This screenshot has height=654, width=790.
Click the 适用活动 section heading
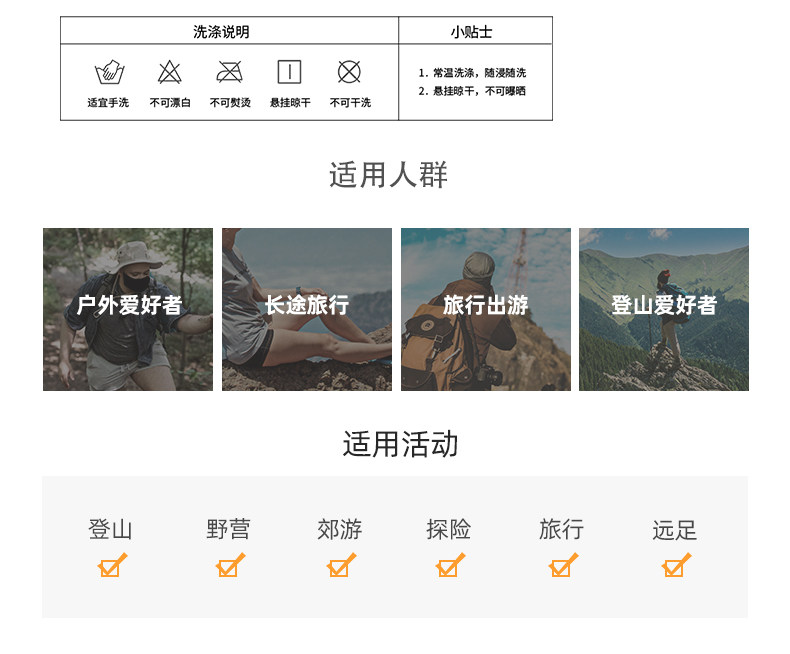point(401,444)
